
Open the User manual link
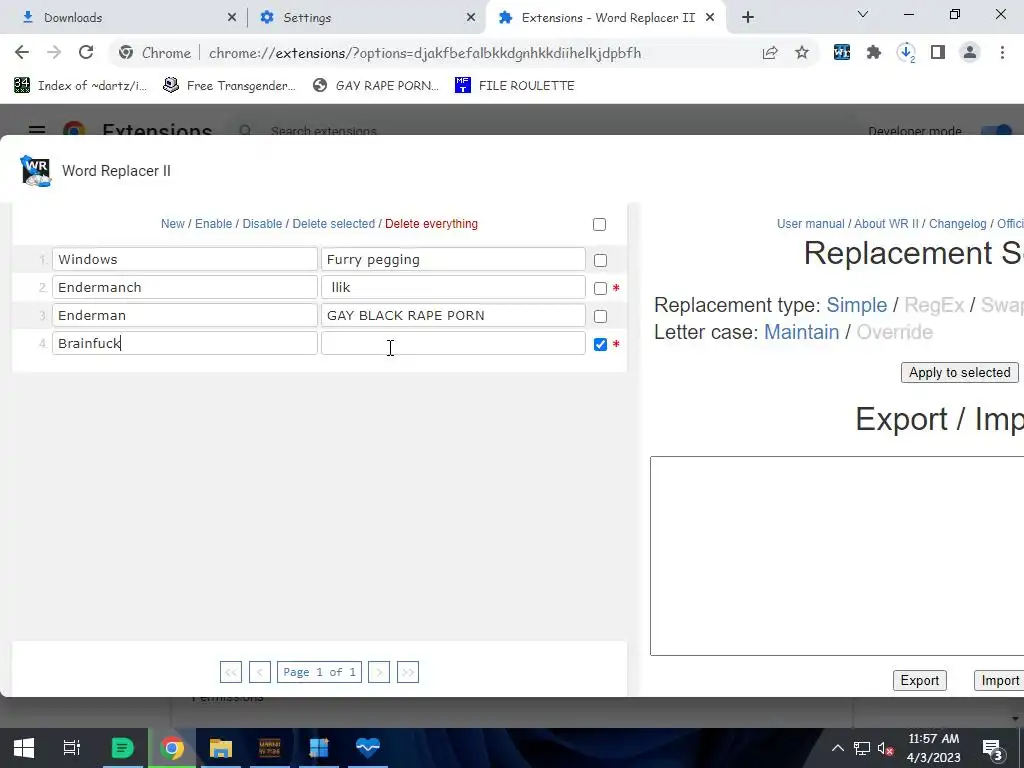(x=810, y=224)
